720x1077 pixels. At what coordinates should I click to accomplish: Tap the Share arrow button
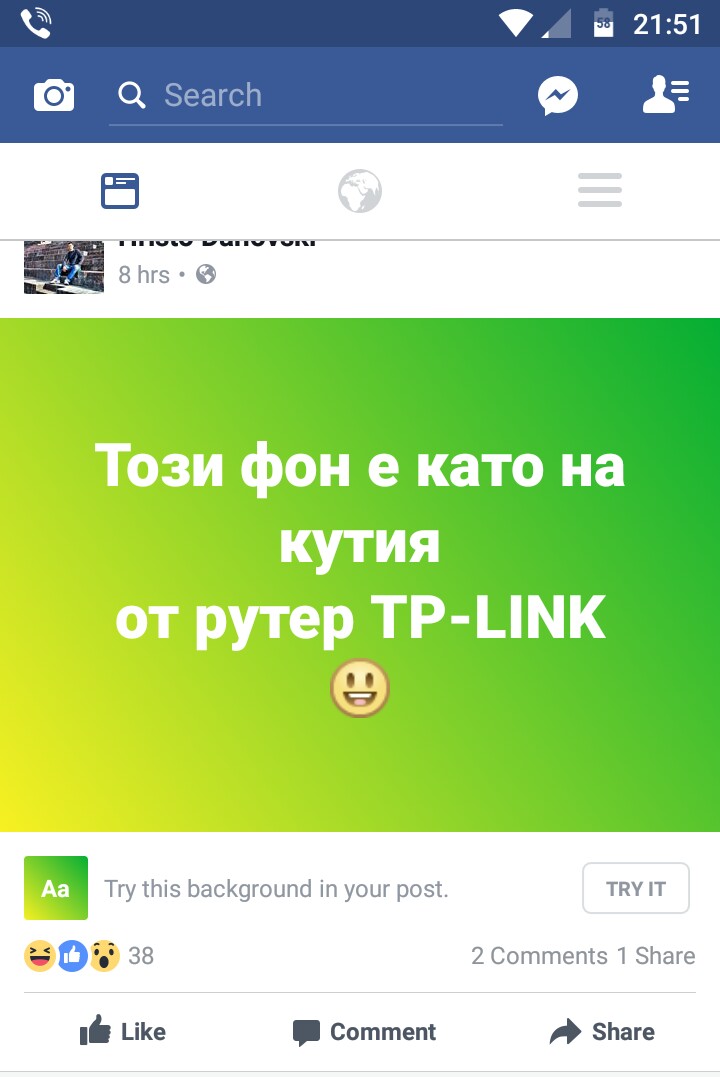point(602,1031)
